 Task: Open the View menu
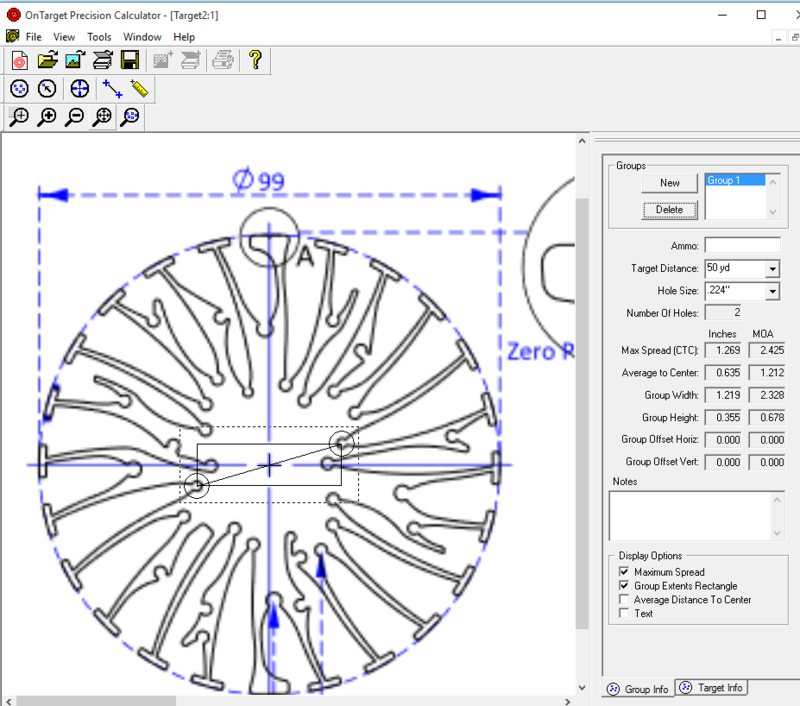[64, 37]
